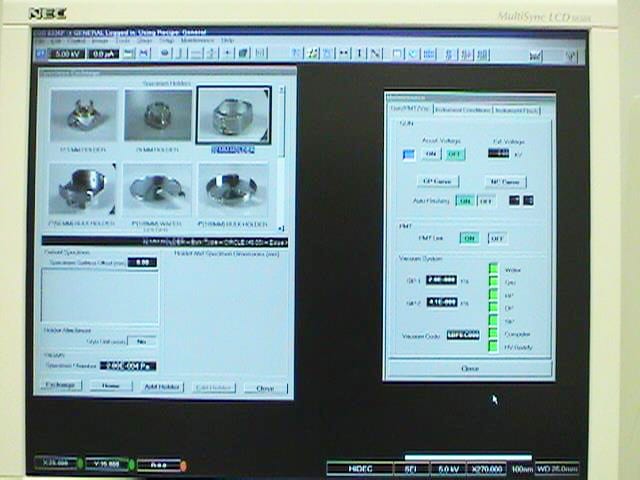Click the SIP-2 pressure value field
This screenshot has height=480, width=640.
click(442, 302)
